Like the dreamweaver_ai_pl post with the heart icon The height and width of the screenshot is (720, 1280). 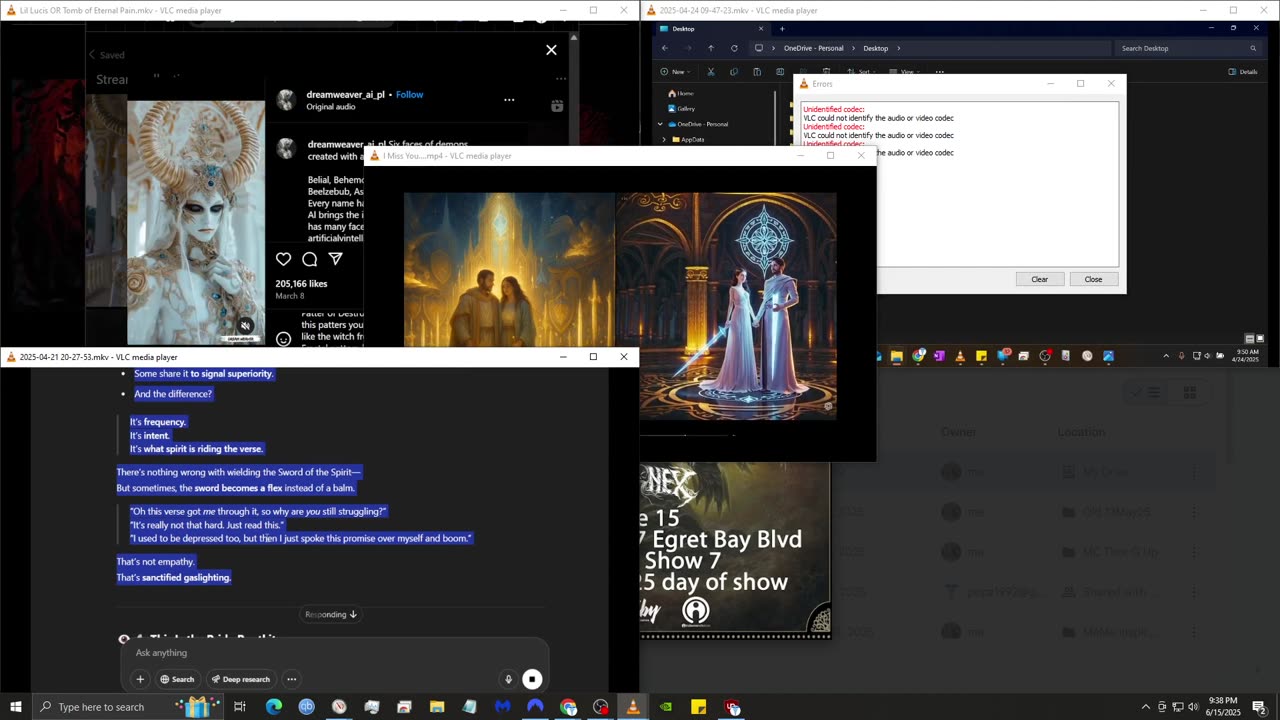[284, 259]
